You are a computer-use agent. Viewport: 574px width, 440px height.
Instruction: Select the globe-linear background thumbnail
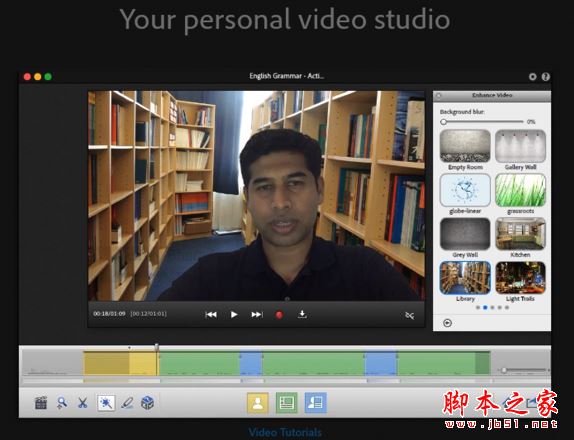coord(465,190)
